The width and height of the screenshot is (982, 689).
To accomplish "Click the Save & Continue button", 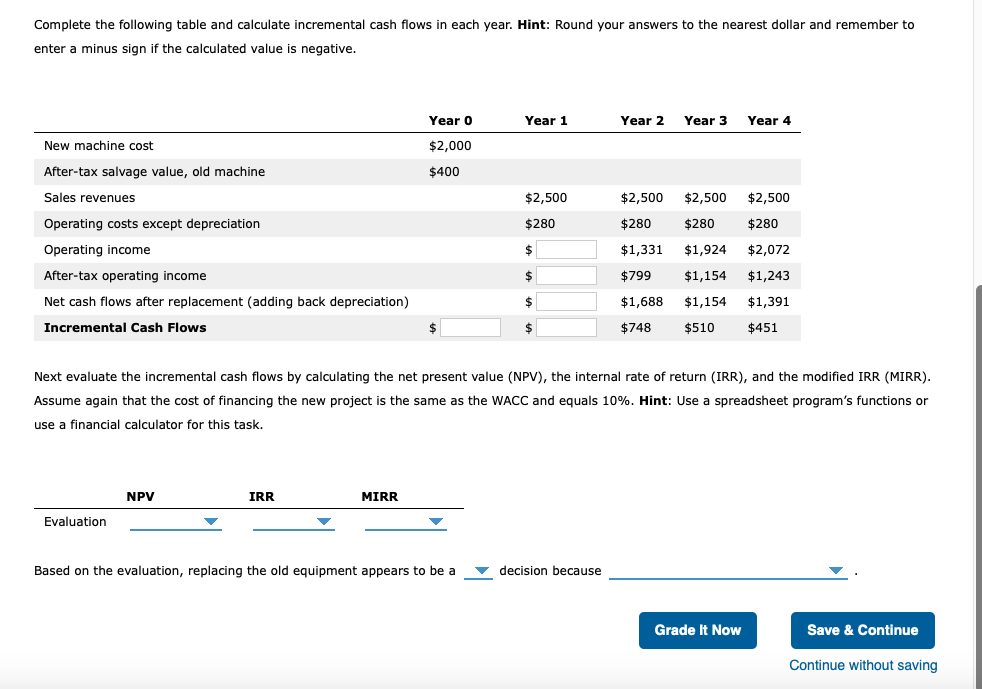I will click(862, 630).
